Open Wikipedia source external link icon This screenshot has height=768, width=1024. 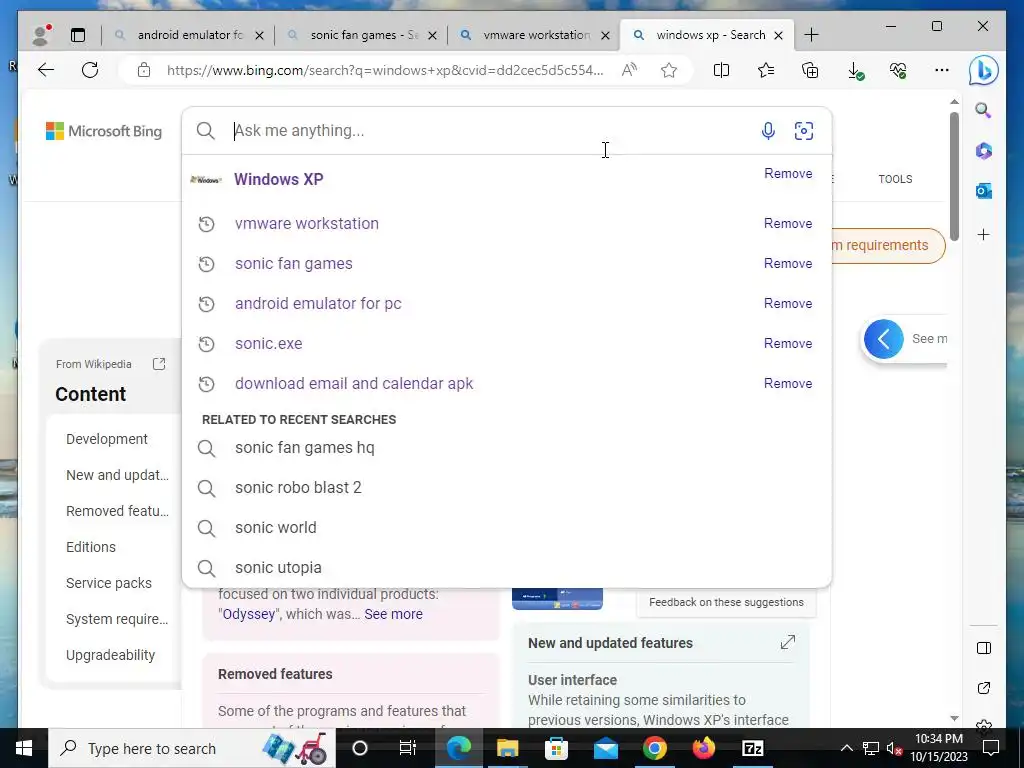pyautogui.click(x=159, y=364)
